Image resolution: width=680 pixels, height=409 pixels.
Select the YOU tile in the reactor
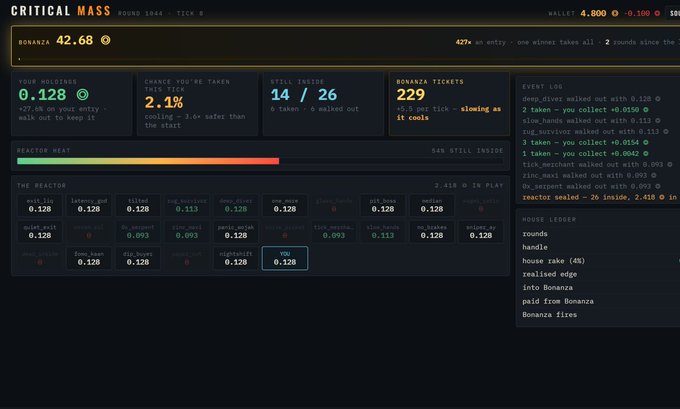coord(285,258)
